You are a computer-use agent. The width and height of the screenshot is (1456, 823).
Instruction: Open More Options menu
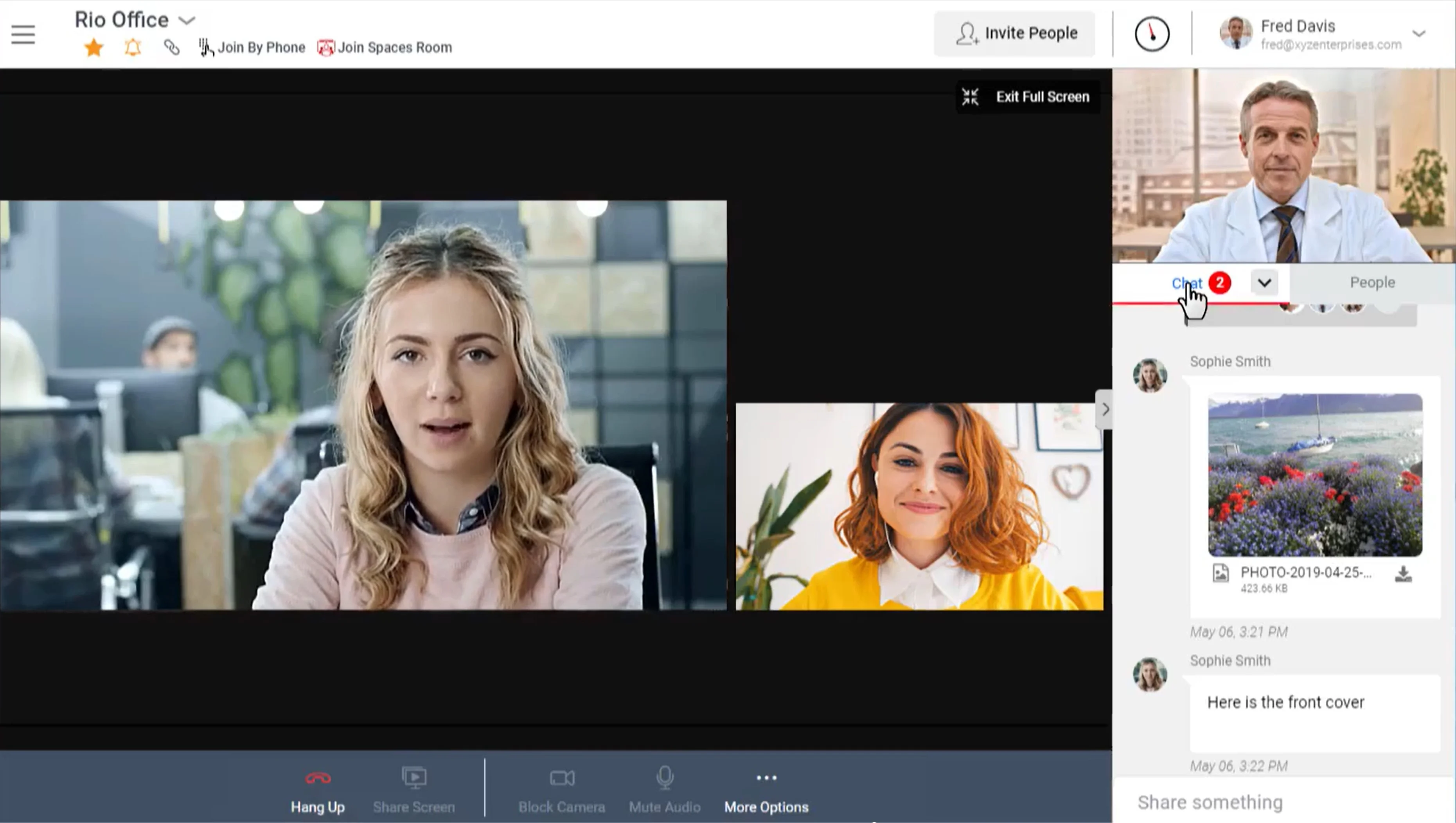(766, 790)
